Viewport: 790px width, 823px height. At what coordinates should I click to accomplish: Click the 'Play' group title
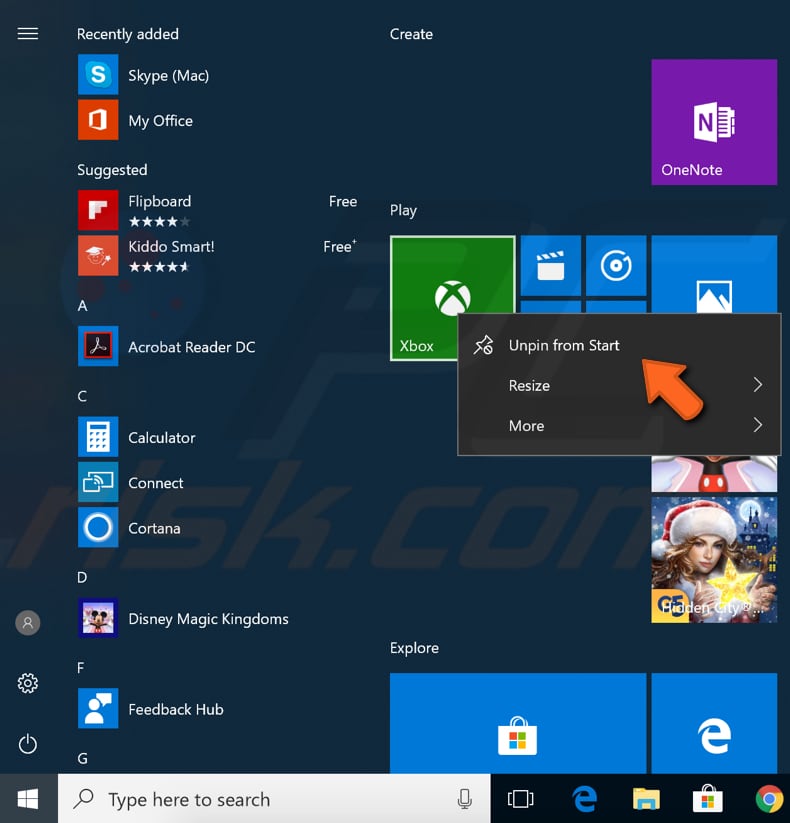click(403, 210)
